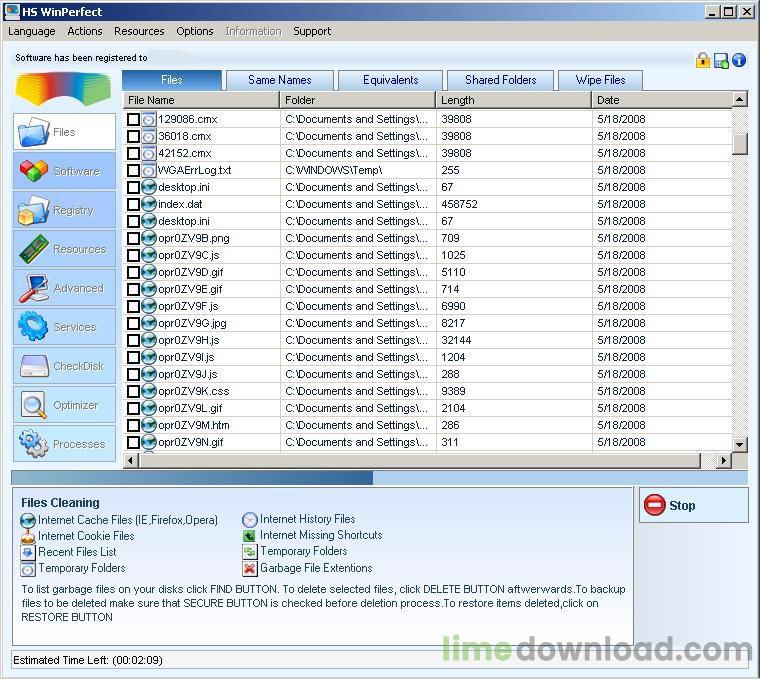Check the box next to index.dat
Screen dimensions: 760x680
(x=133, y=205)
